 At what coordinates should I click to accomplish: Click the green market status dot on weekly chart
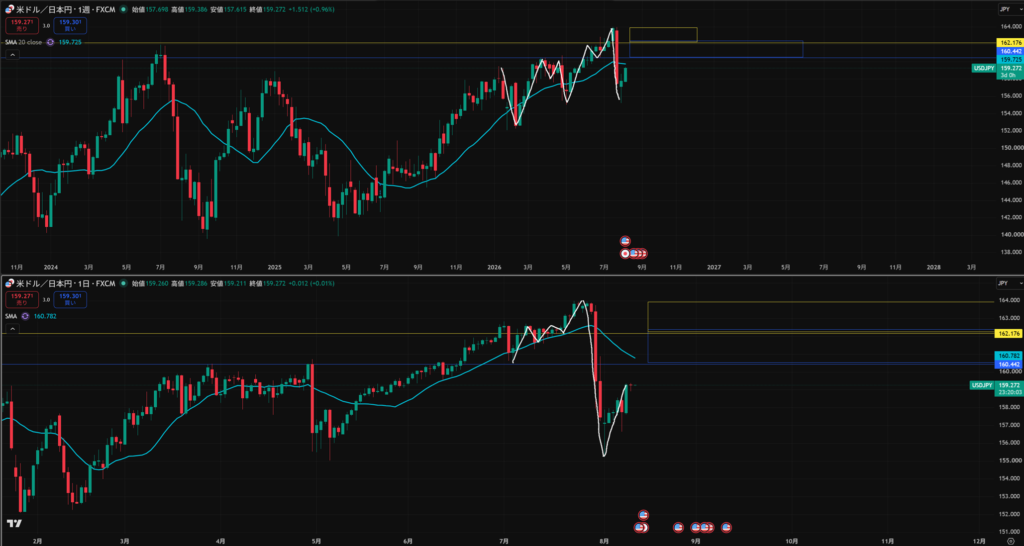pos(125,10)
